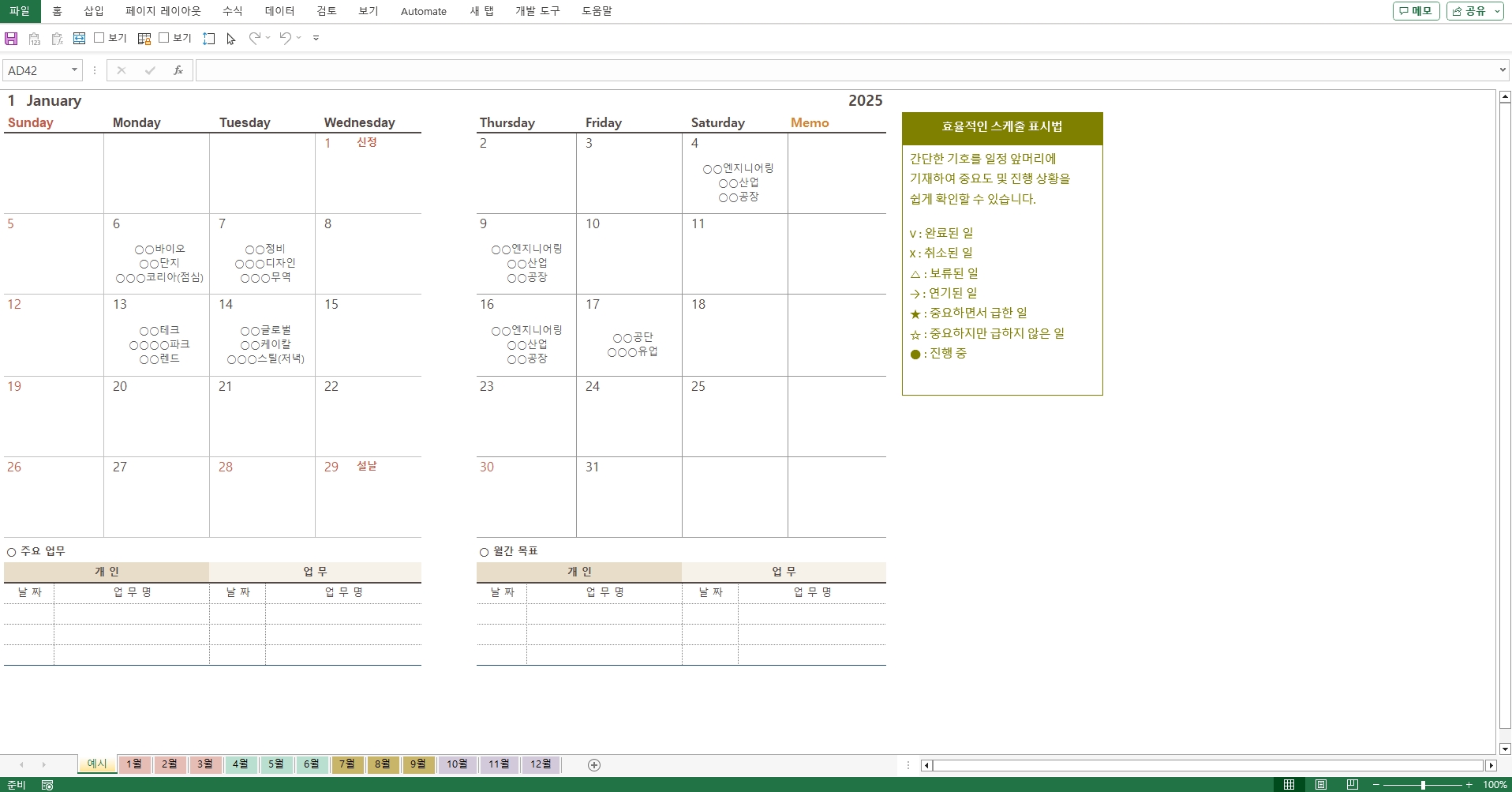1512x792 pixels.
Task: Click the 2025 year label
Action: point(866,101)
